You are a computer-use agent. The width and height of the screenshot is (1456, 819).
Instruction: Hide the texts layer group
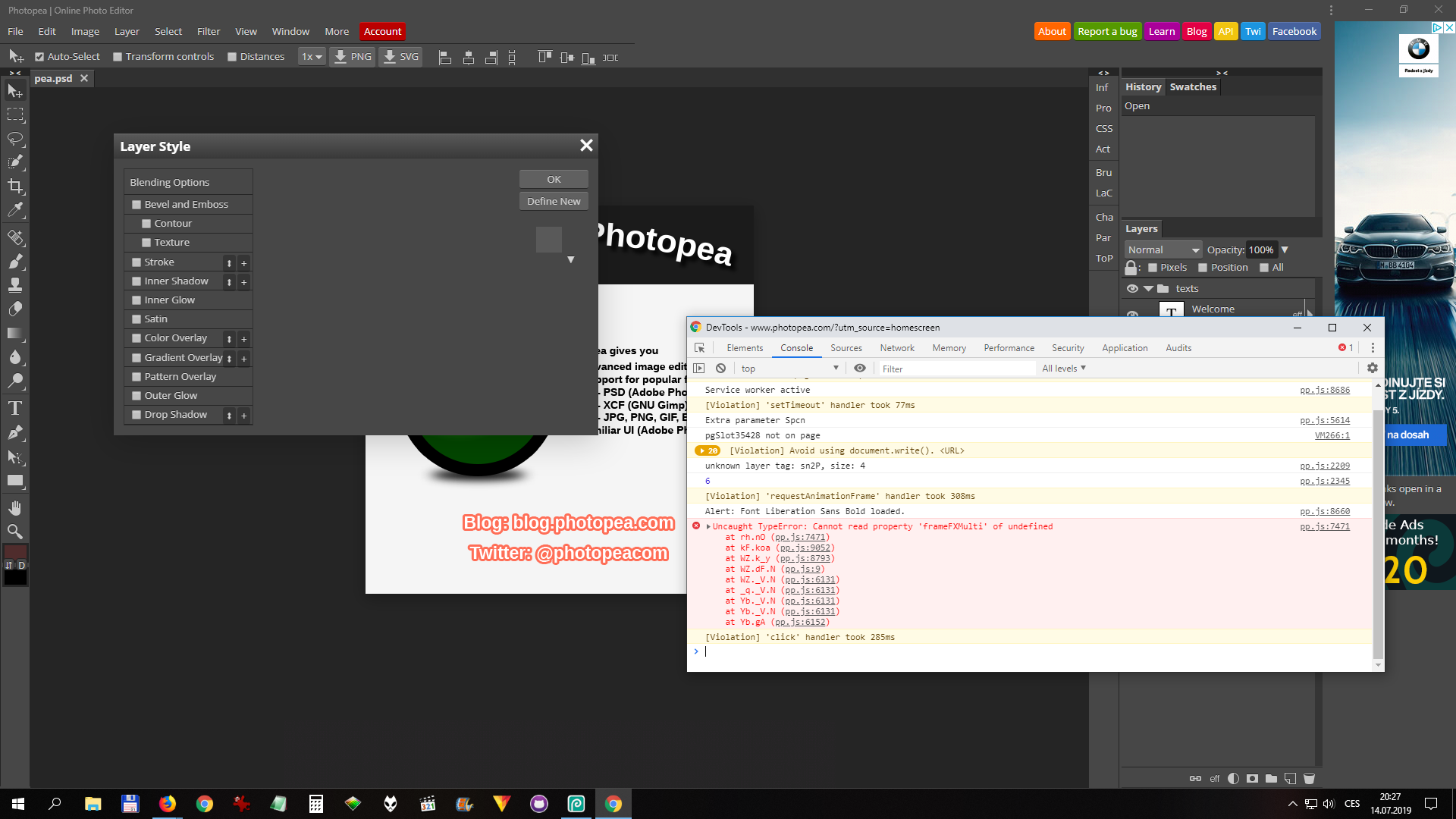click(1132, 288)
